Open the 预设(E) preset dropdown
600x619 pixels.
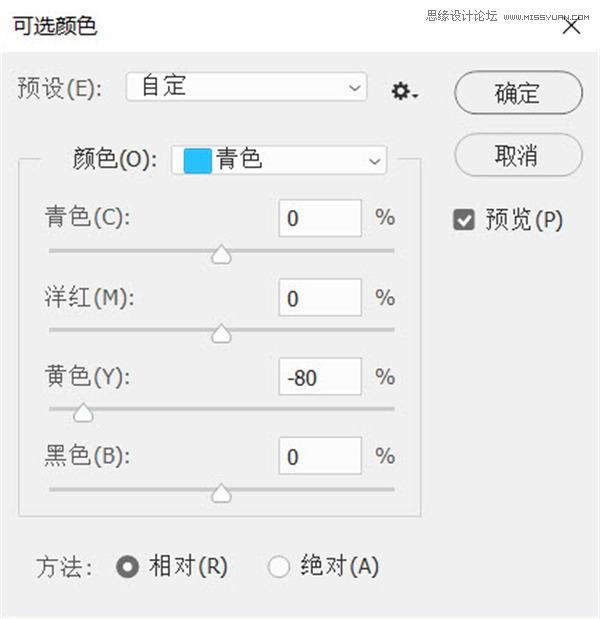[x=247, y=87]
